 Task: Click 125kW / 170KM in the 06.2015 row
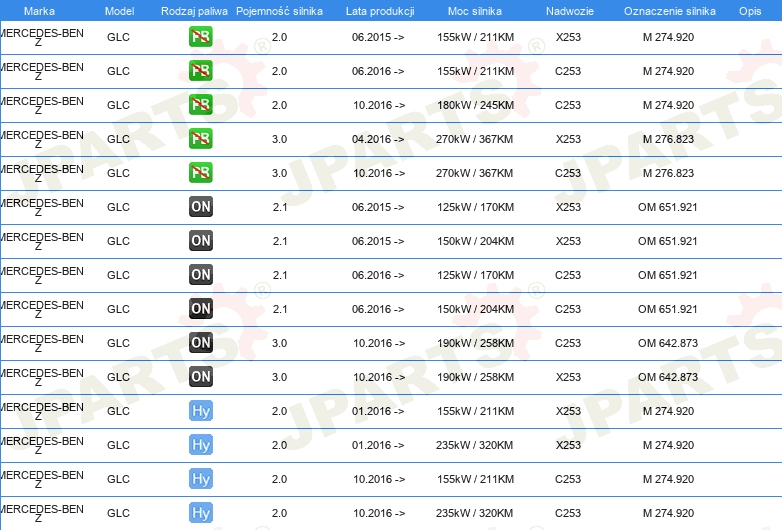[475, 207]
